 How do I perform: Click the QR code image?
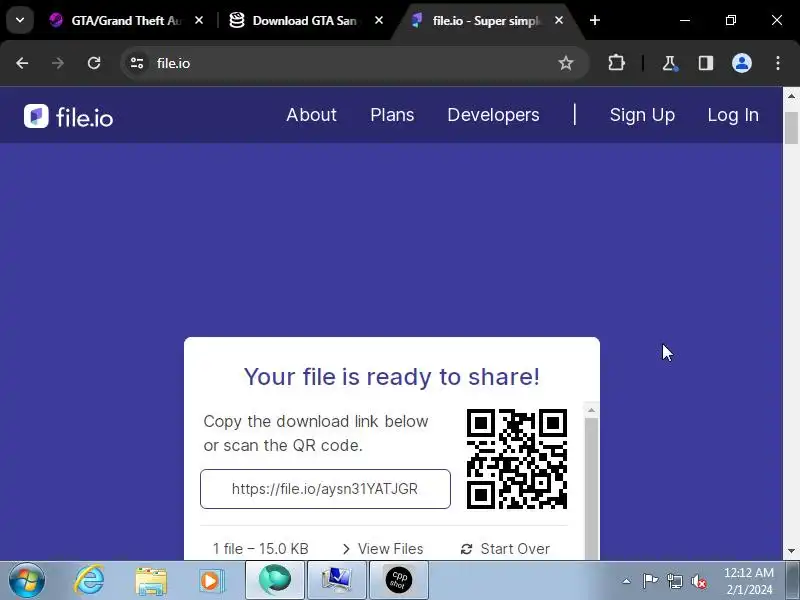tap(517, 459)
